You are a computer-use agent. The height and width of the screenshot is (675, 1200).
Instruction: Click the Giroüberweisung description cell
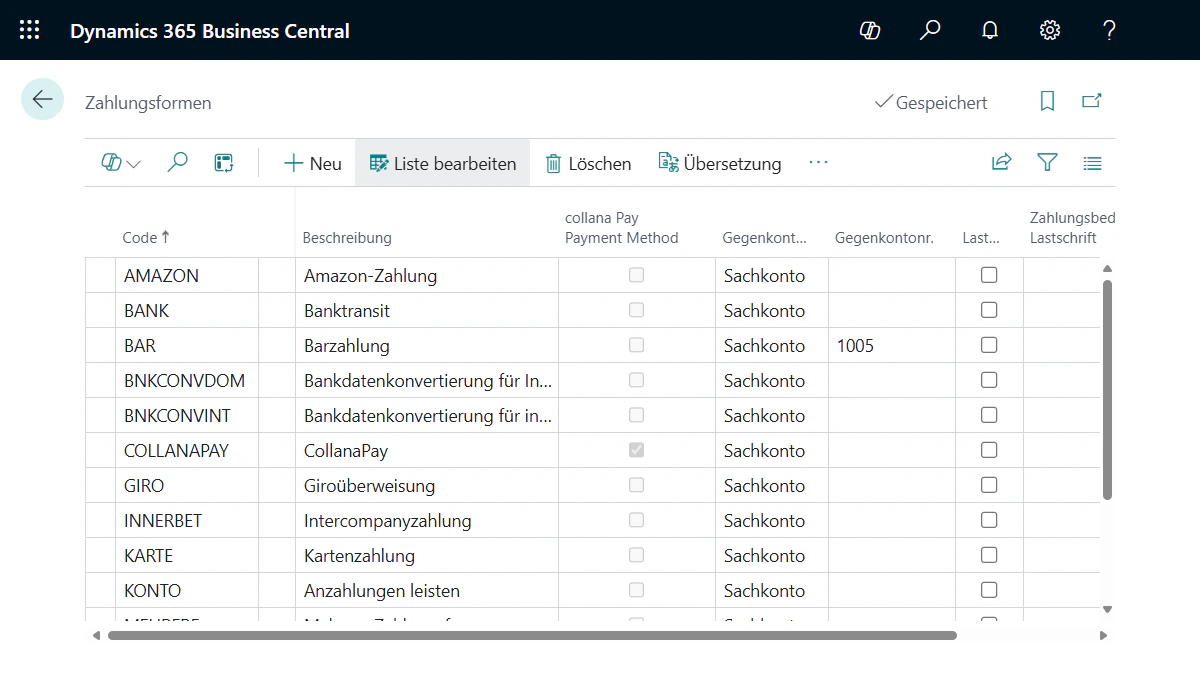pos(427,485)
